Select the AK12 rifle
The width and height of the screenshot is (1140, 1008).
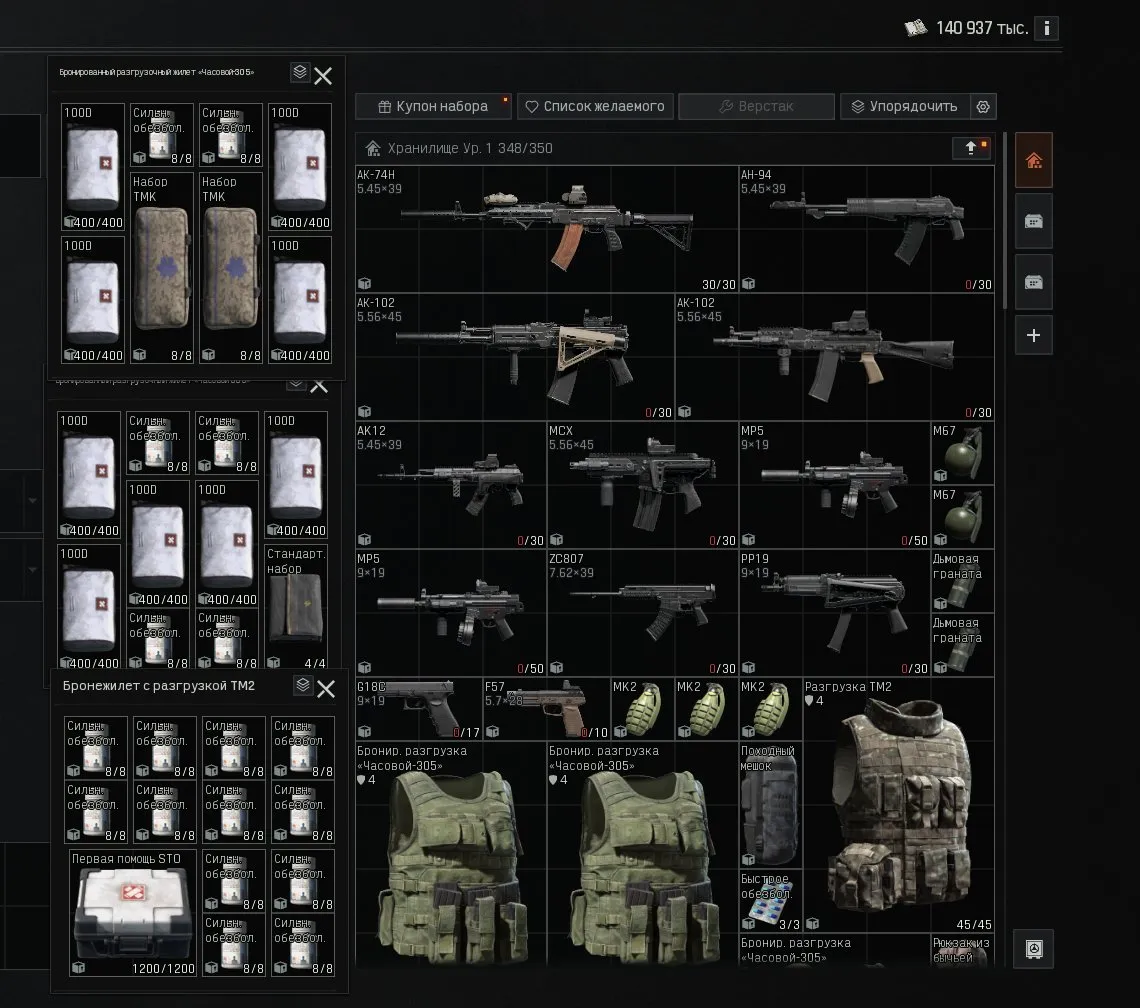click(451, 485)
